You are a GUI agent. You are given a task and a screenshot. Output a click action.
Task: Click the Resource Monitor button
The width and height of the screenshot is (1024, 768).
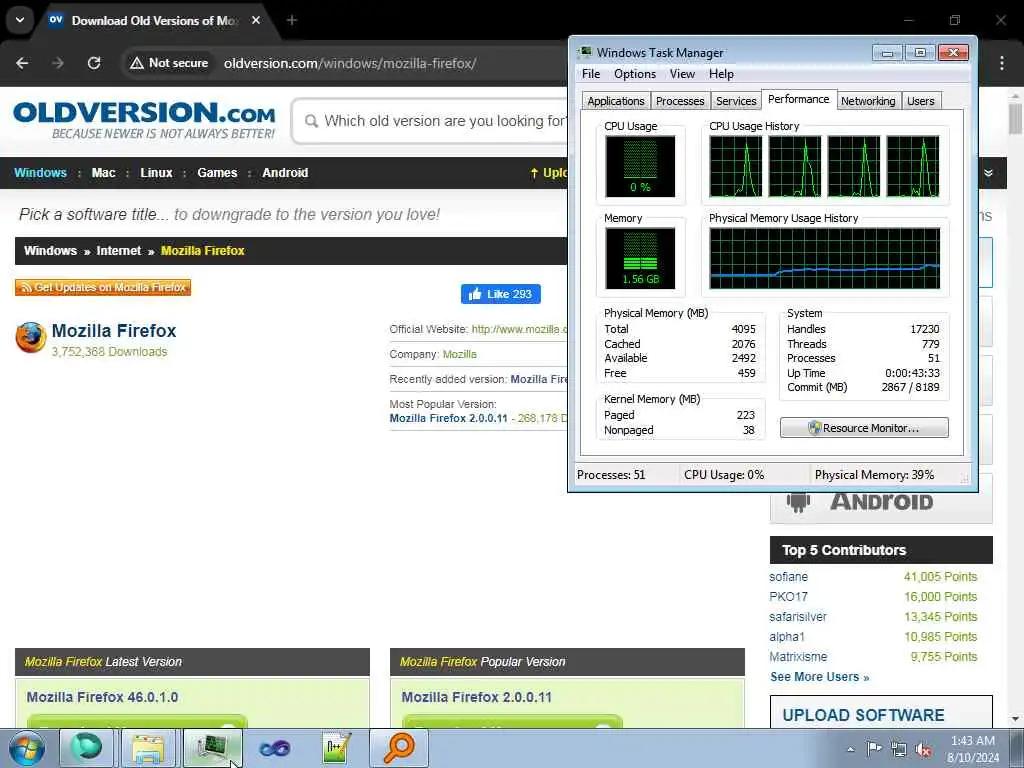864,428
